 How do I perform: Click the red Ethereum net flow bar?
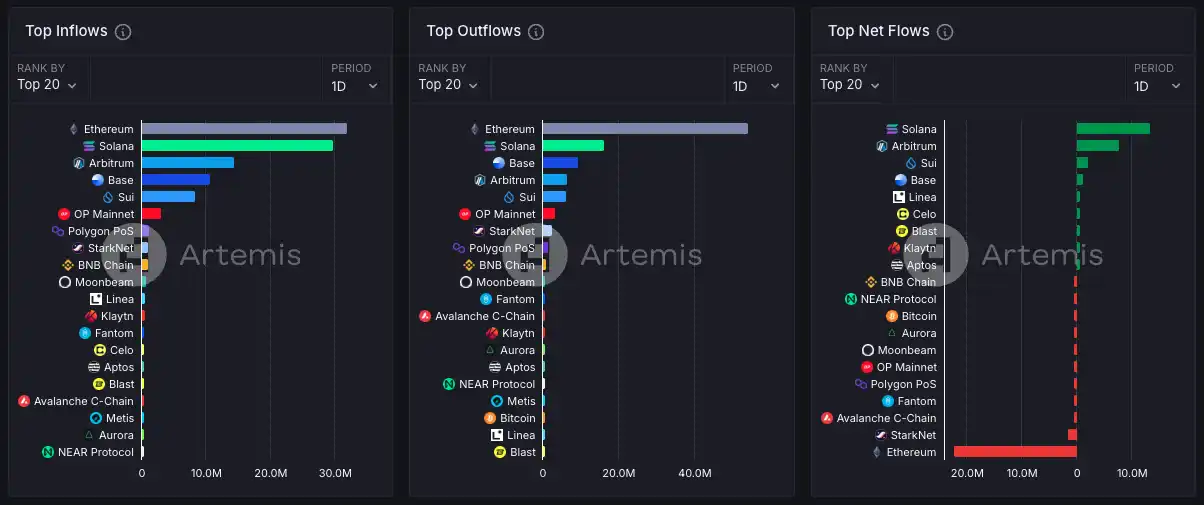[1015, 452]
